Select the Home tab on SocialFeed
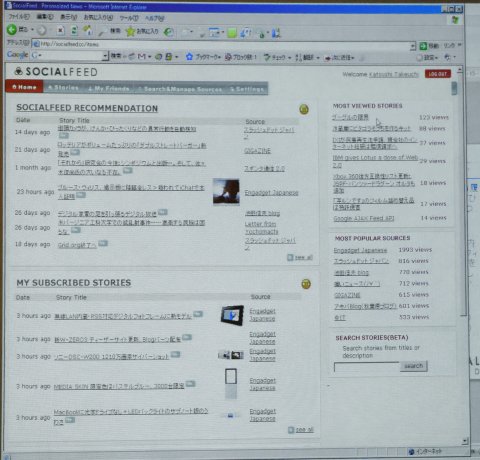The width and height of the screenshot is (480, 460). [24, 87]
